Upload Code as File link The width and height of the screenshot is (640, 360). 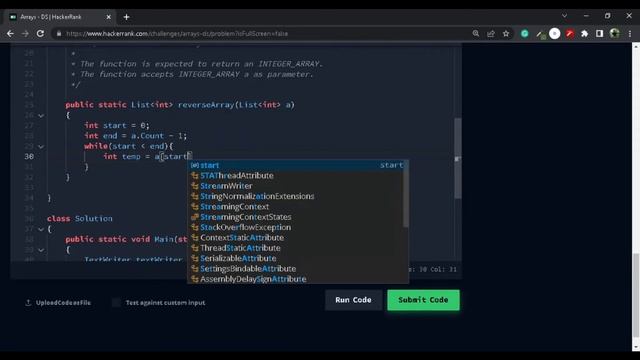click(x=63, y=303)
